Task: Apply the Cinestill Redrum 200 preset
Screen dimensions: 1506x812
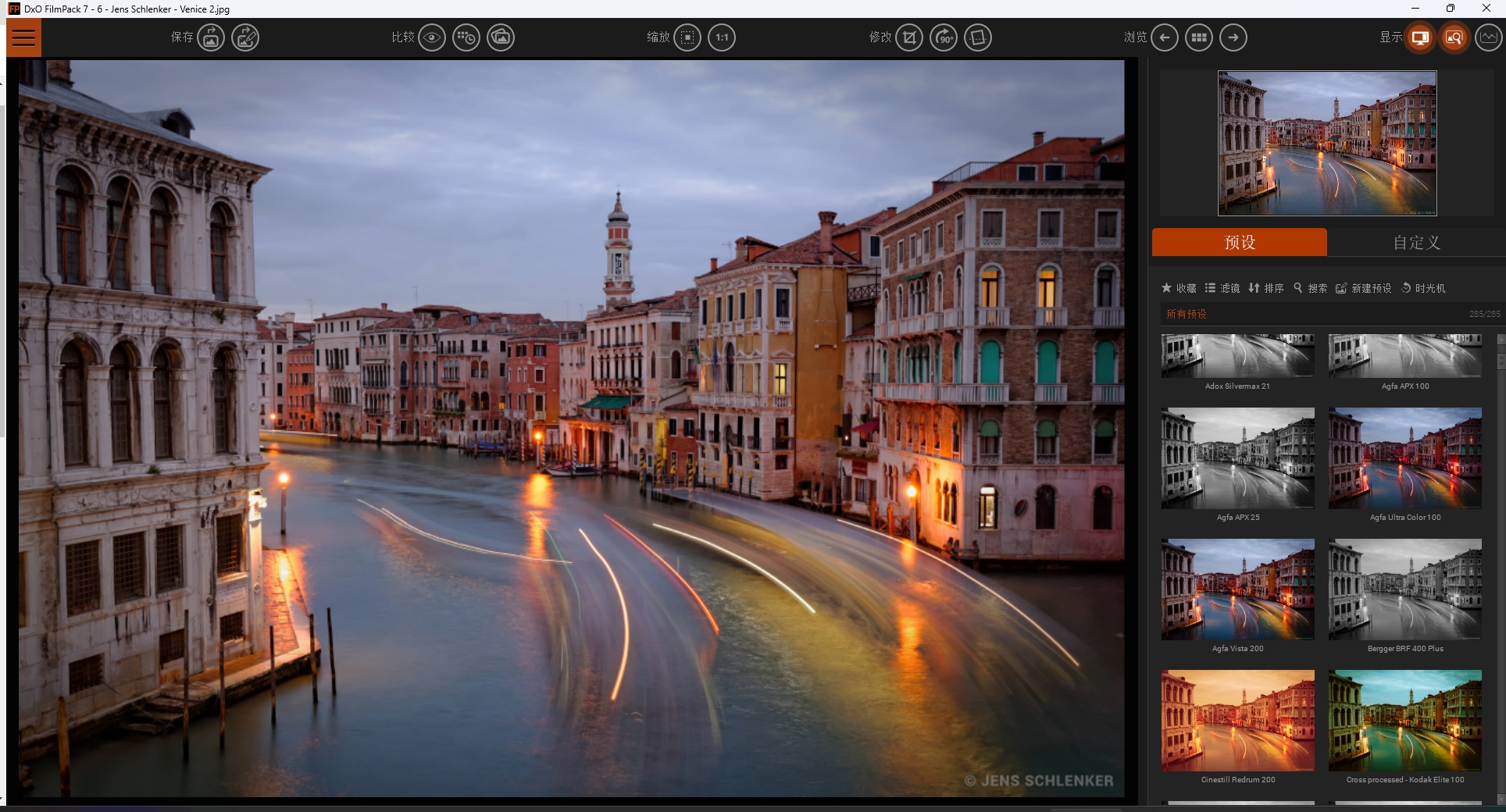Action: (1237, 721)
